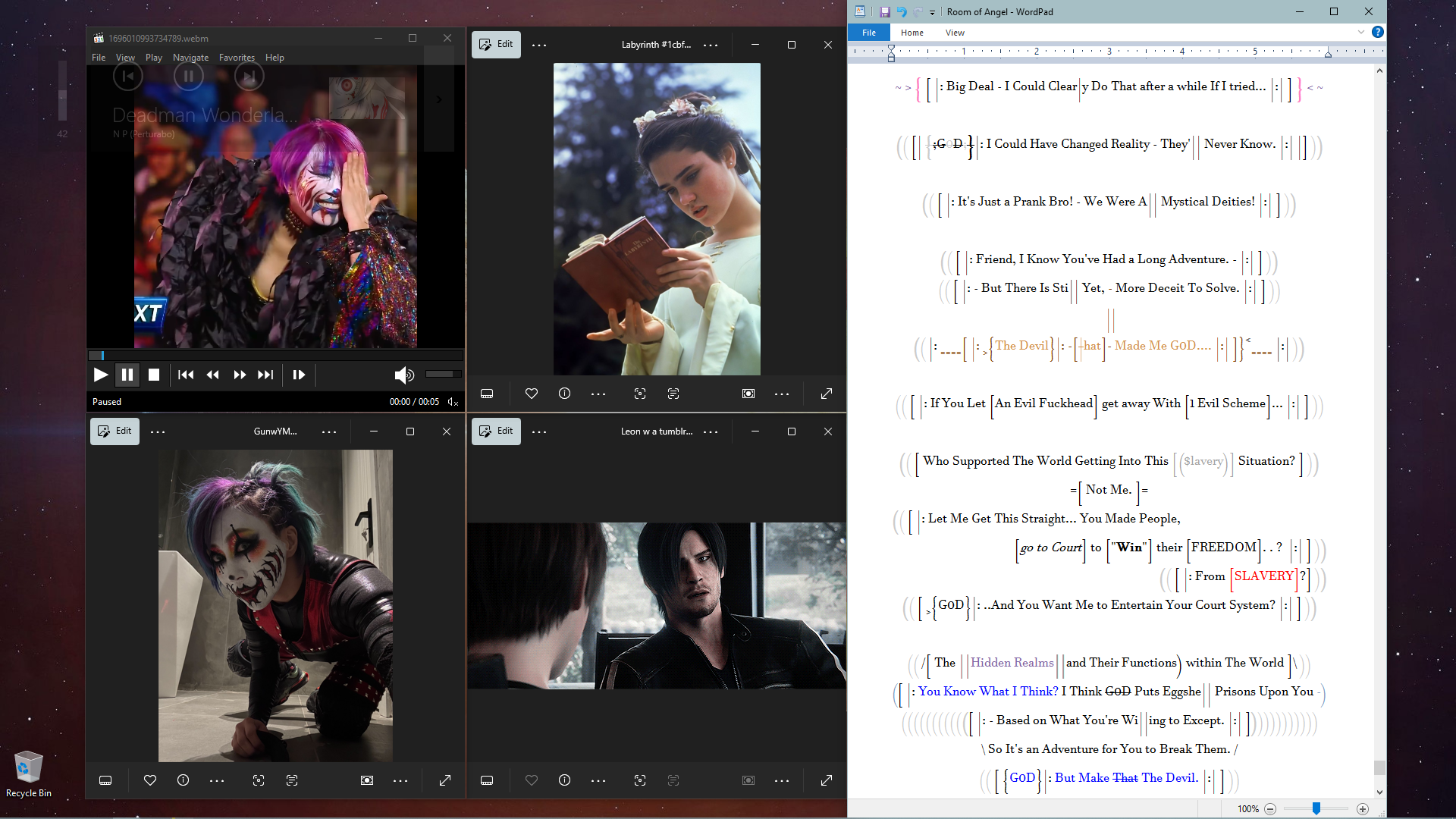Open the media player Navigate menu
The image size is (1456, 819).
(x=190, y=58)
